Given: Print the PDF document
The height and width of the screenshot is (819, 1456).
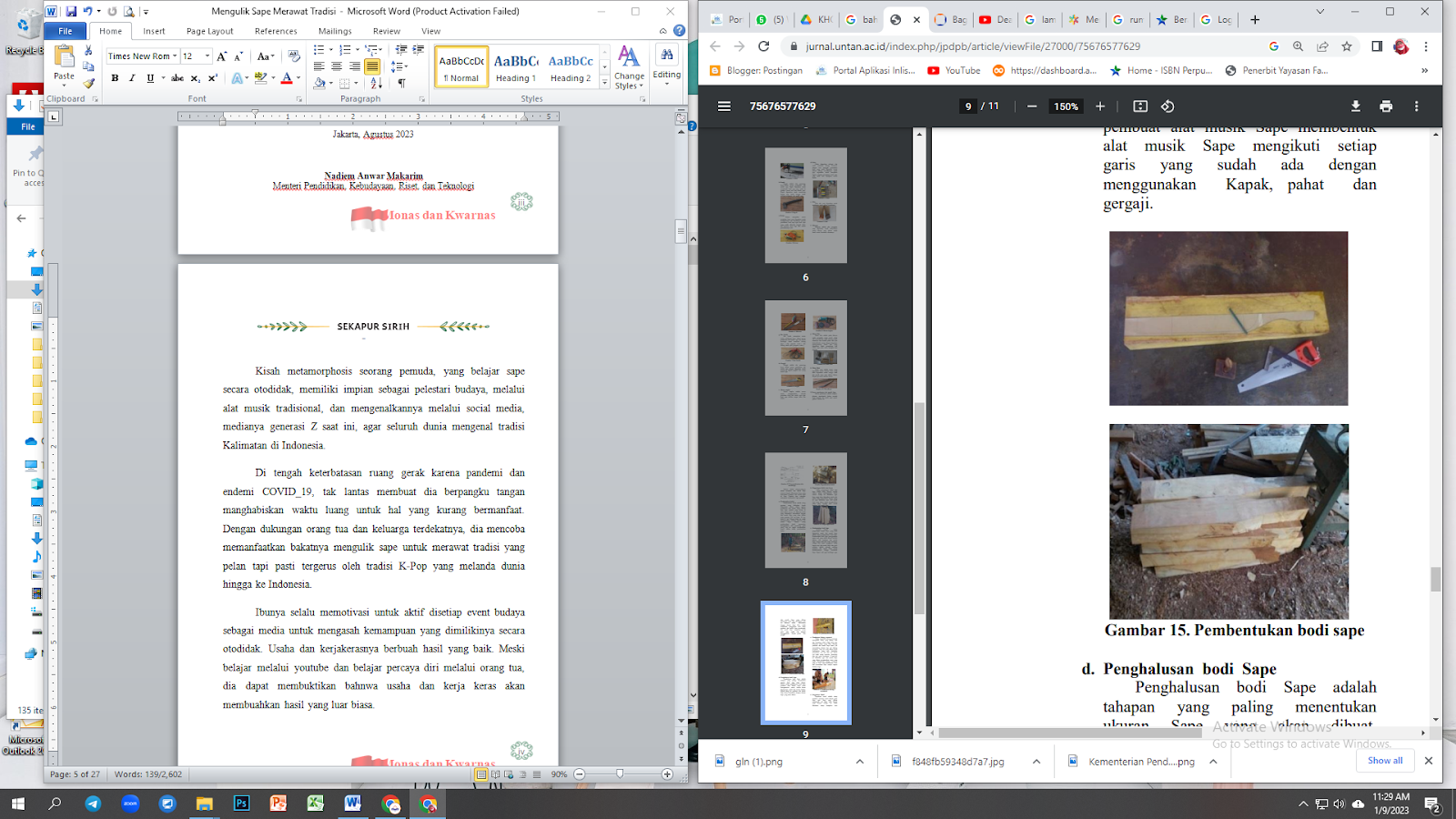Looking at the screenshot, I should pyautogui.click(x=1386, y=106).
